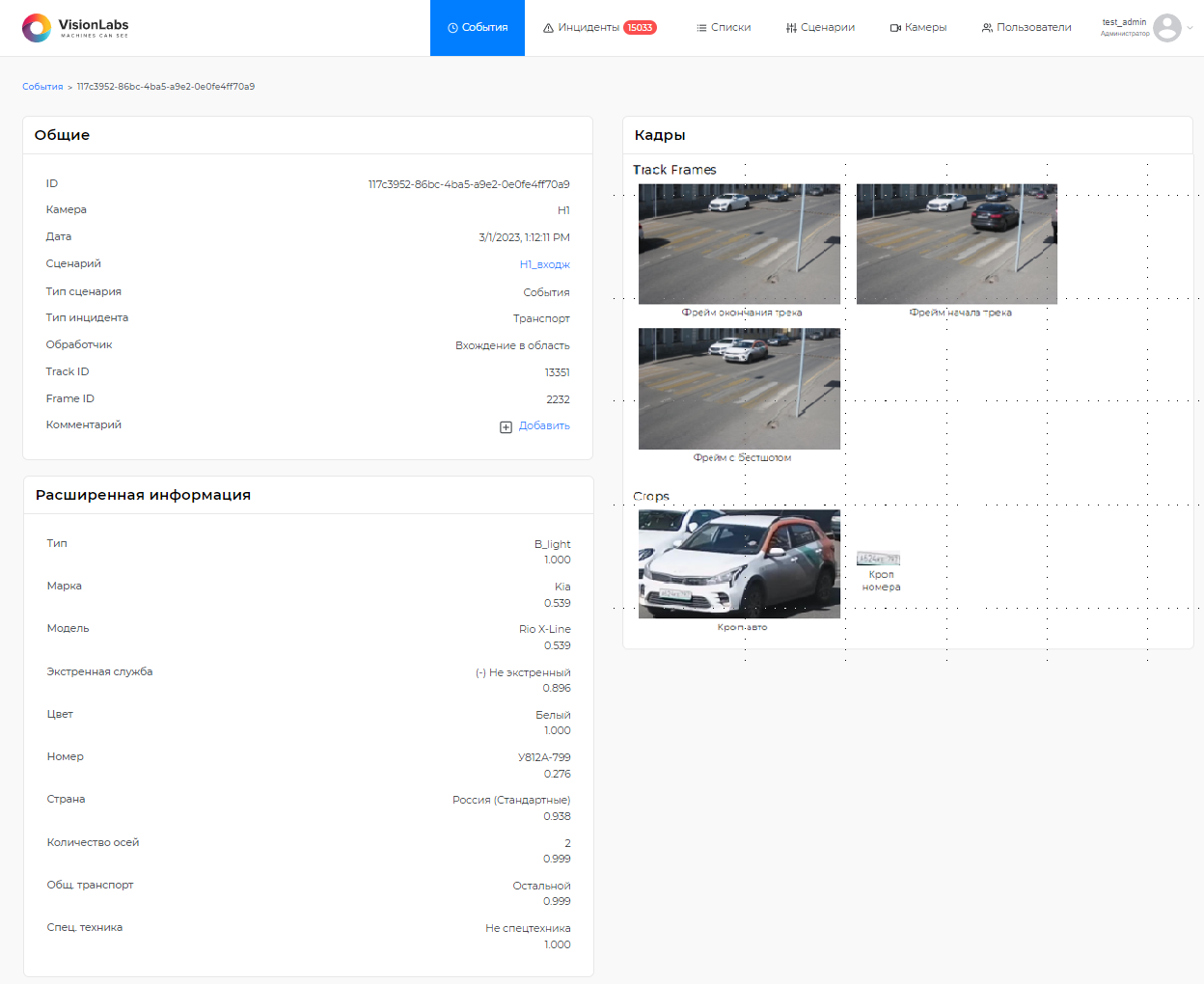This screenshot has width=1204, height=984.
Task: Open the H1 scenario link in the Сценарий row
Action: 545,264
